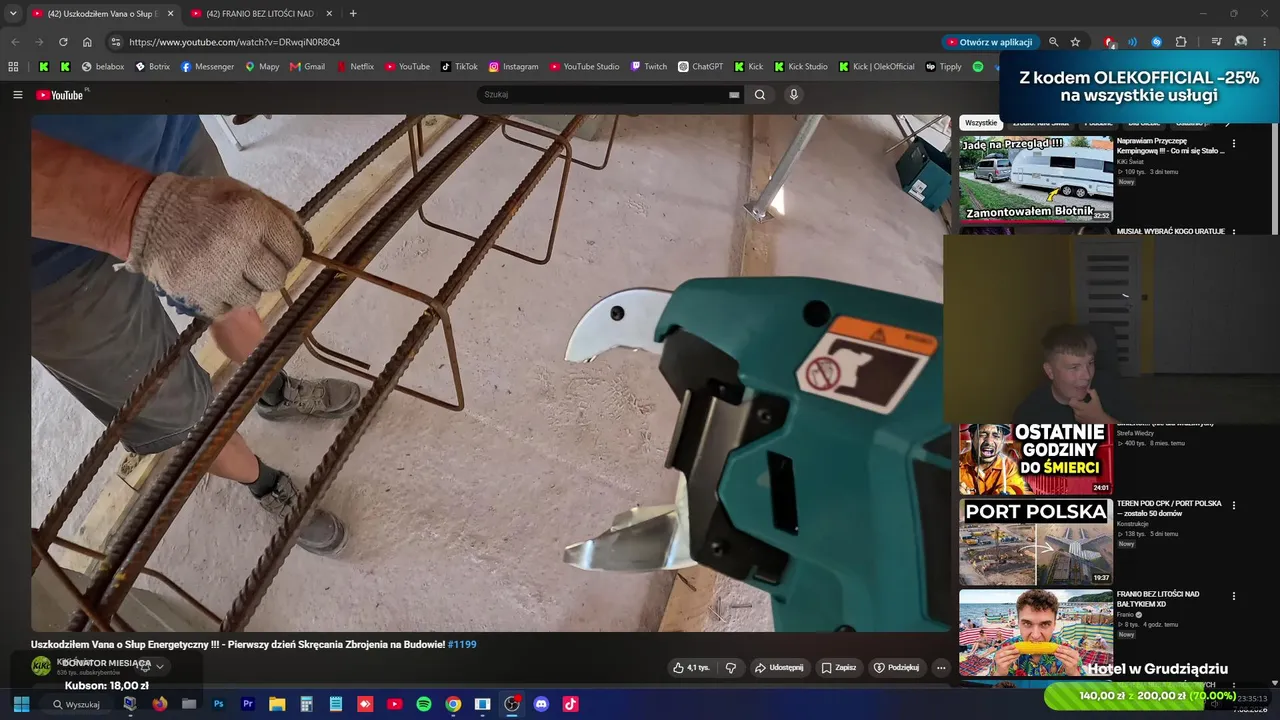This screenshot has width=1280, height=720.
Task: Go to browser home page icon
Action: pyautogui.click(x=87, y=42)
